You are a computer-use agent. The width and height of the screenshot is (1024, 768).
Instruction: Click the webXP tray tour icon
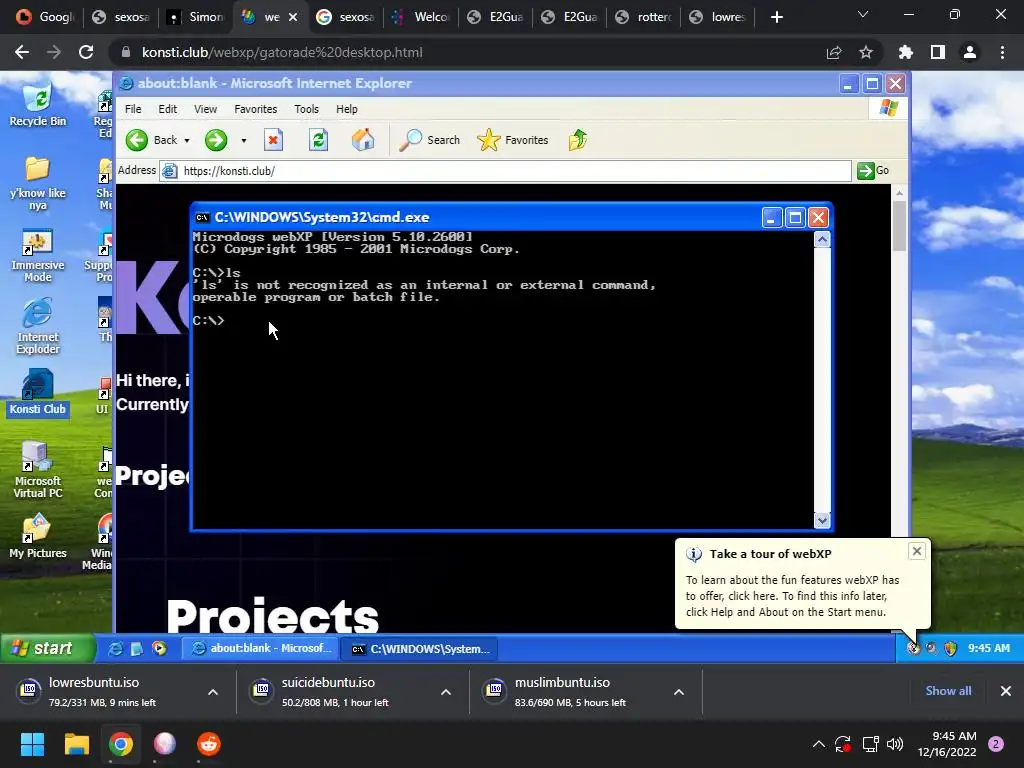[x=914, y=648]
